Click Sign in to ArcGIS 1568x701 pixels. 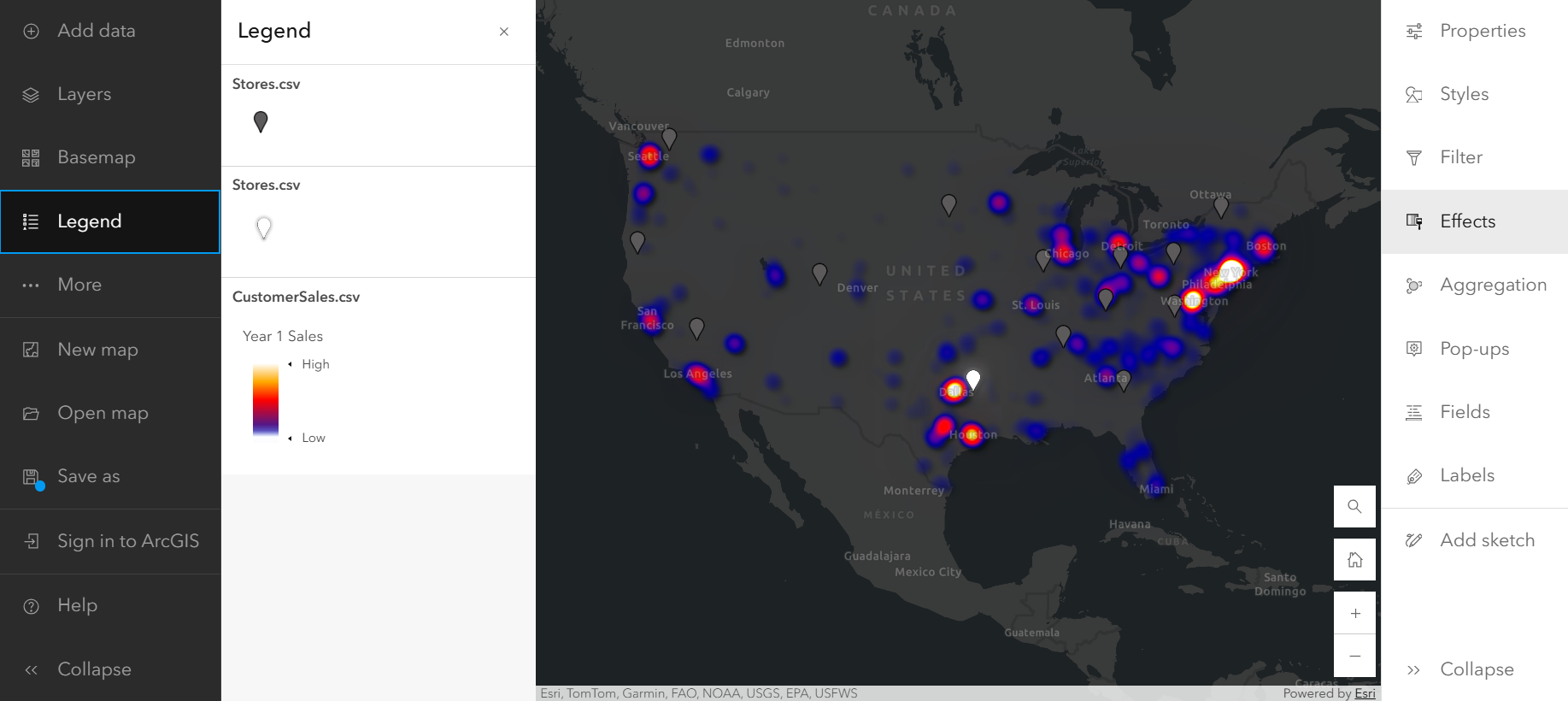tap(110, 541)
